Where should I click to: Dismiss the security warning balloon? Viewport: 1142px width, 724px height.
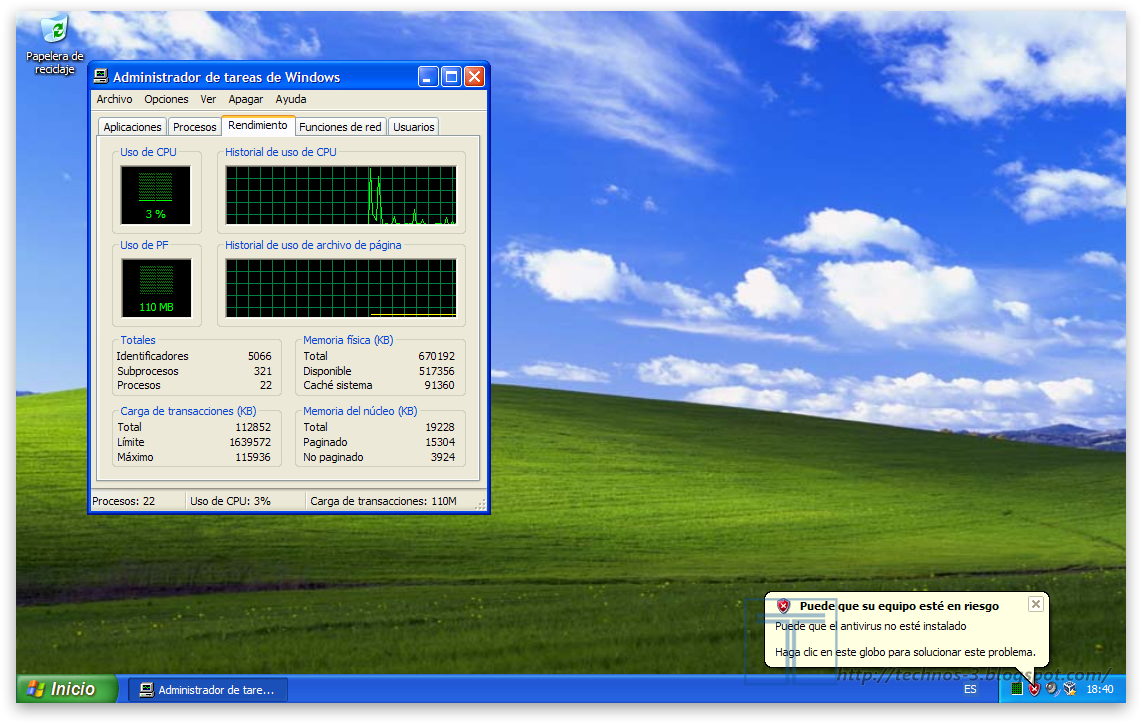(1035, 604)
